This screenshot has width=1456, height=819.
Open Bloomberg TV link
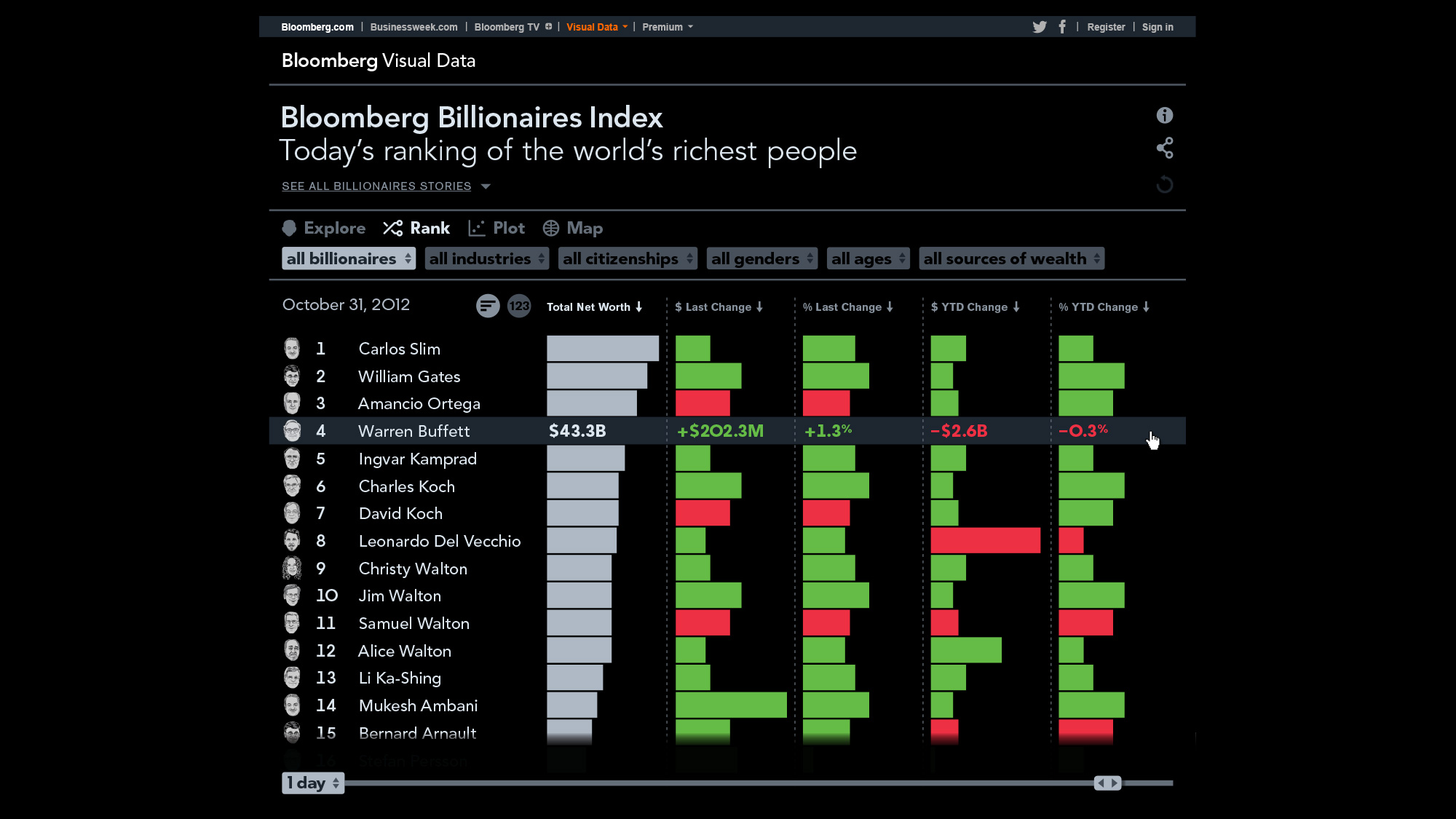tap(513, 27)
